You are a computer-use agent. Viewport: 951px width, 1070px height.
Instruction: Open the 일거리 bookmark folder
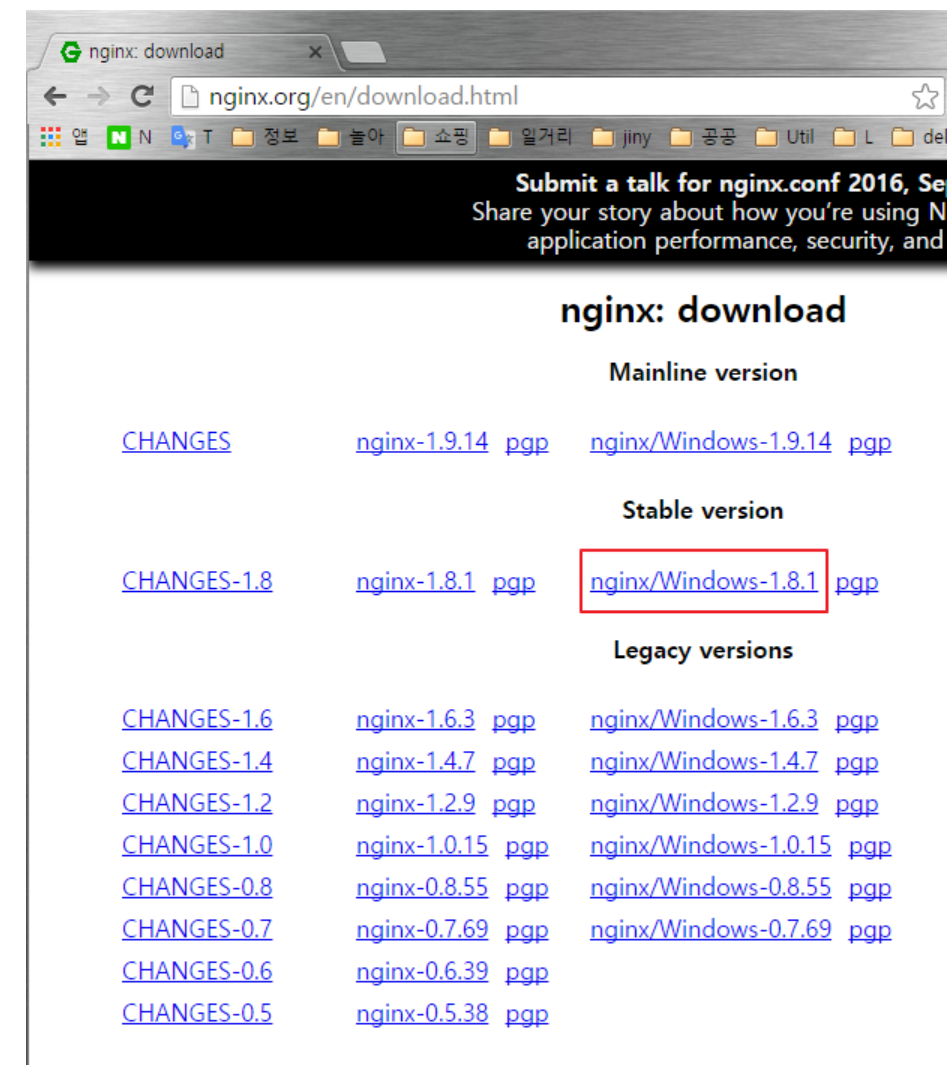click(530, 138)
